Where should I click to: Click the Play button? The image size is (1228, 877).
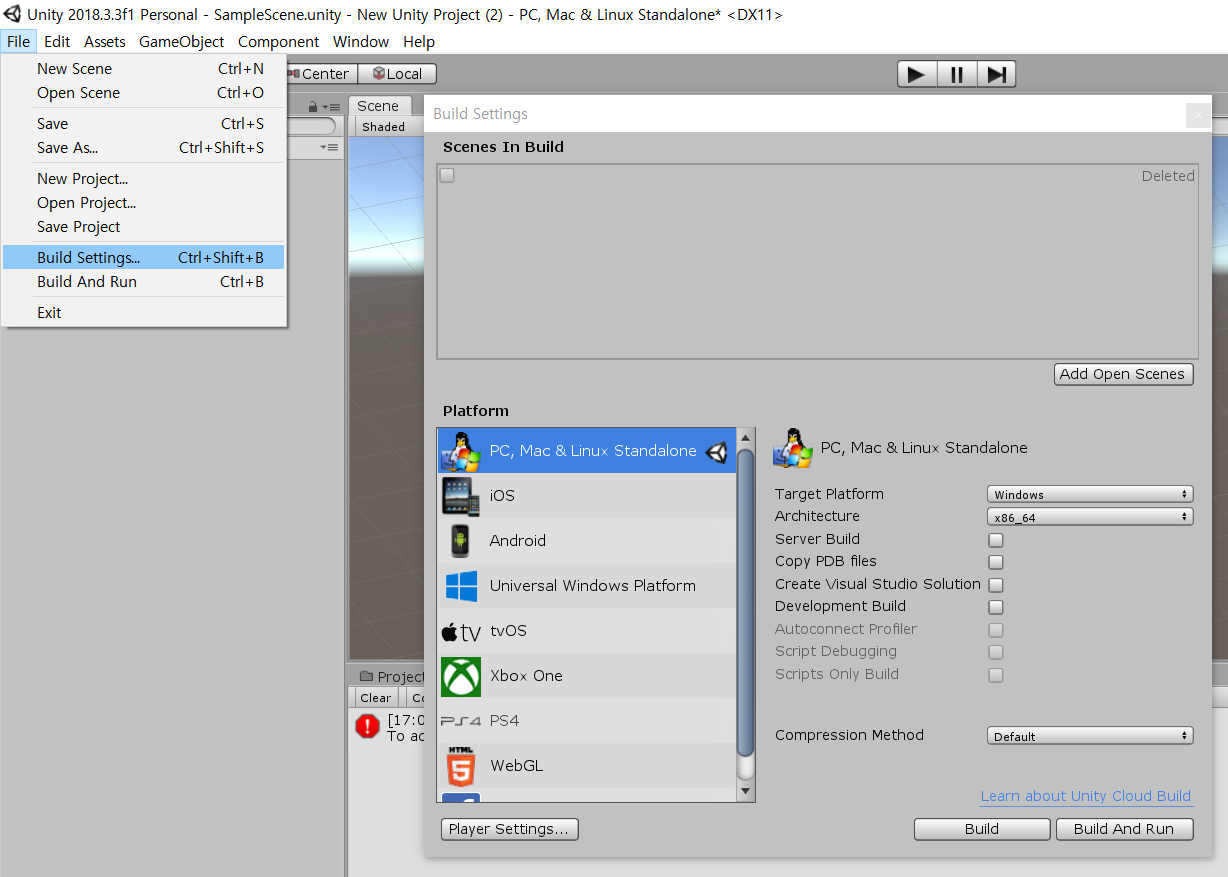tap(917, 74)
